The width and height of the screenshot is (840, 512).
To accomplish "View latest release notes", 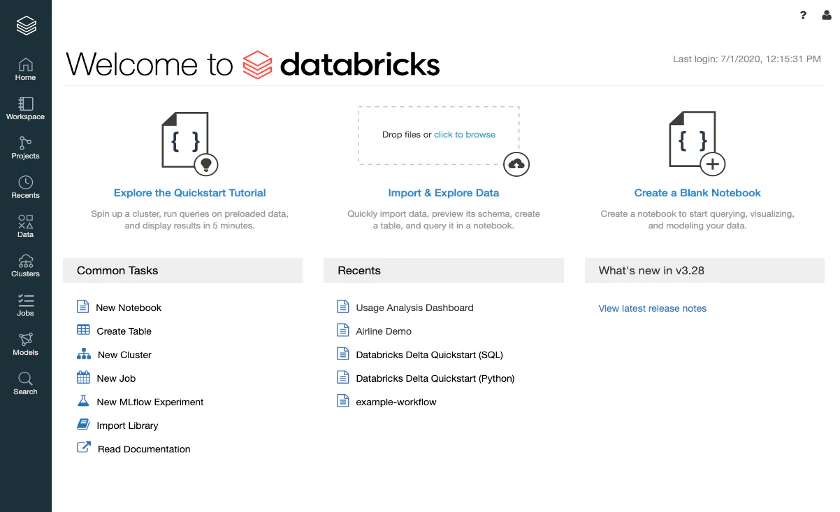I will pos(652,308).
